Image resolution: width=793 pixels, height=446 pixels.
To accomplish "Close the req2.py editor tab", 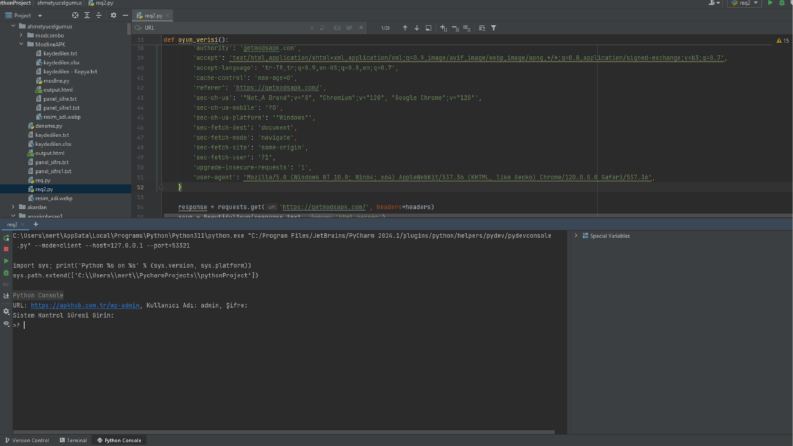I will (167, 16).
